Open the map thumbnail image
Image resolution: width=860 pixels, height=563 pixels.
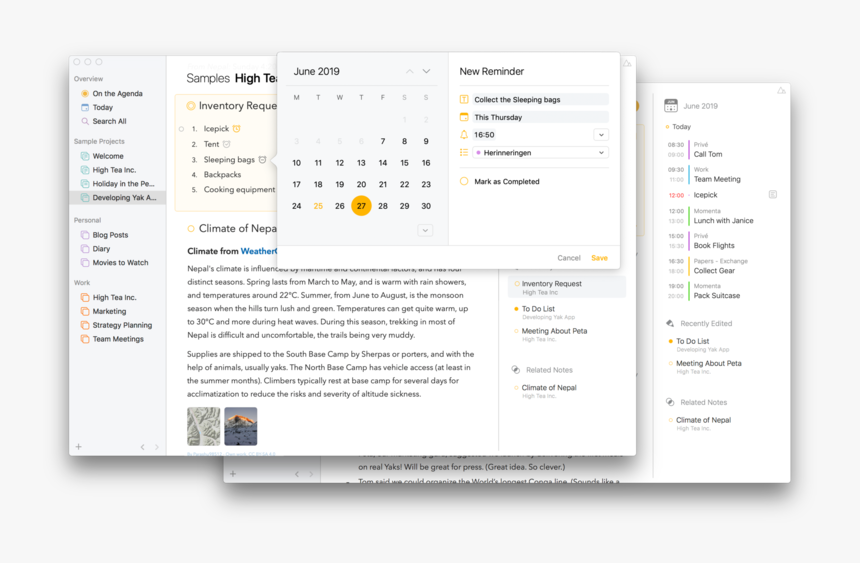tap(203, 426)
